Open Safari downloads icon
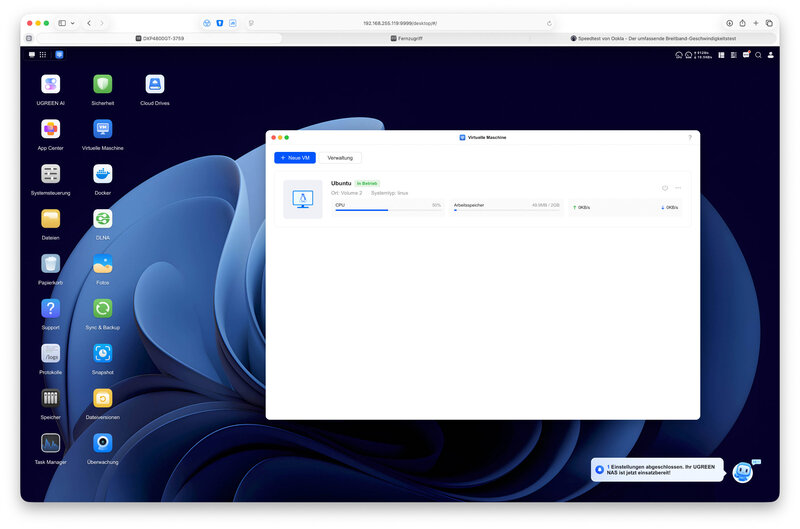The height and width of the screenshot is (529, 800). tap(730, 23)
